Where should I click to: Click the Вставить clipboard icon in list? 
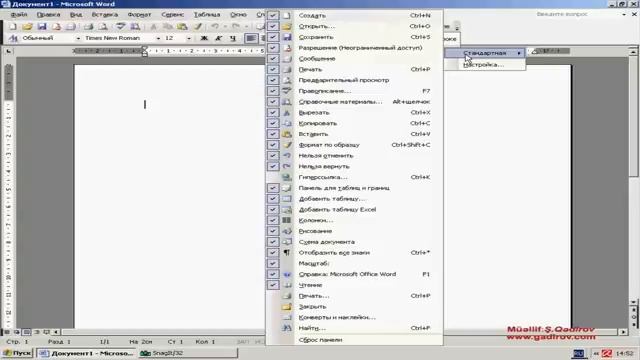[287, 134]
